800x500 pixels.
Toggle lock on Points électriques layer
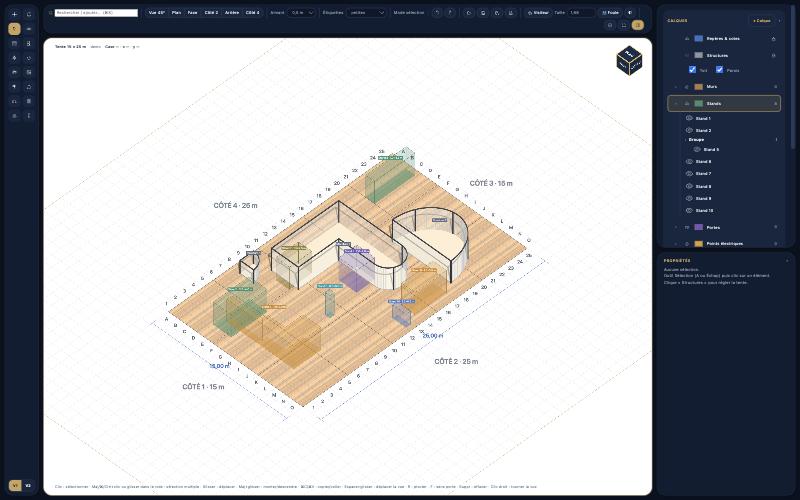pyautogui.click(x=776, y=244)
